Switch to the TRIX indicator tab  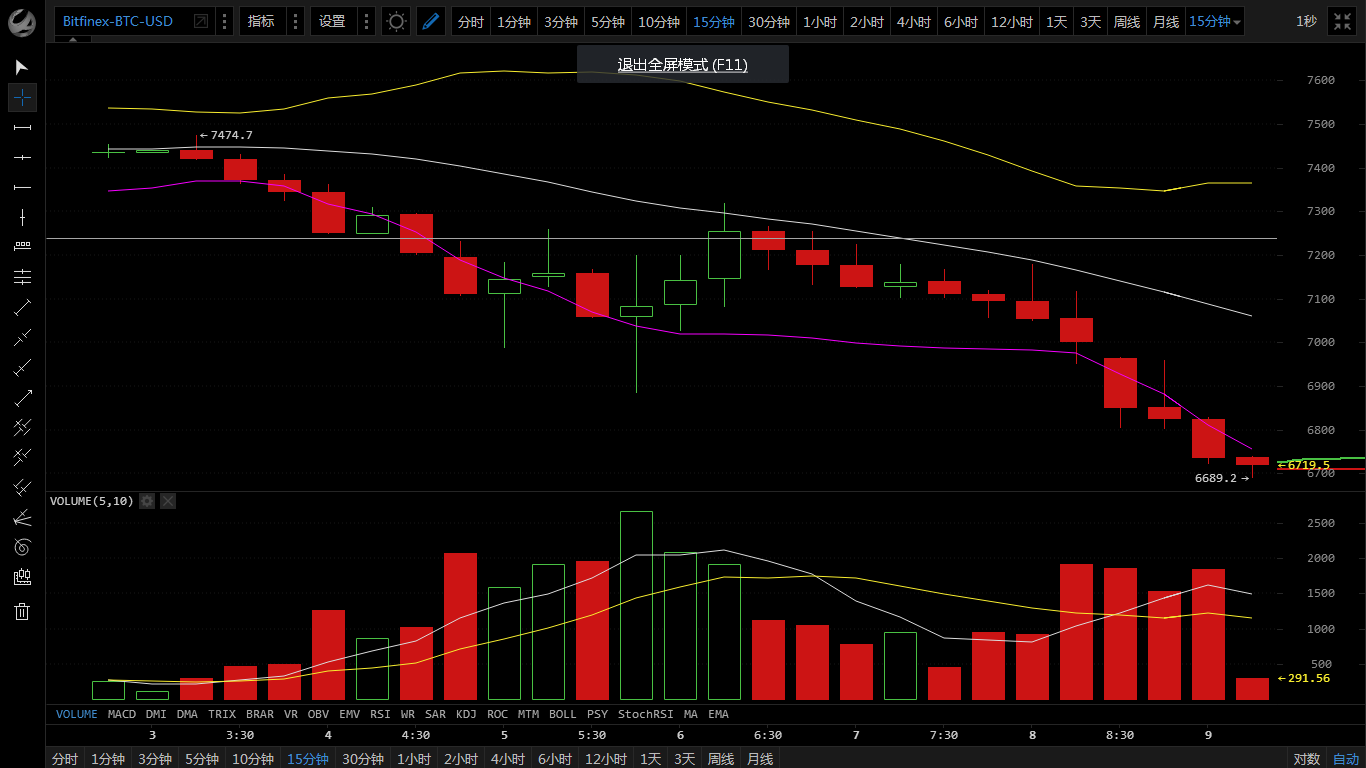click(x=222, y=714)
